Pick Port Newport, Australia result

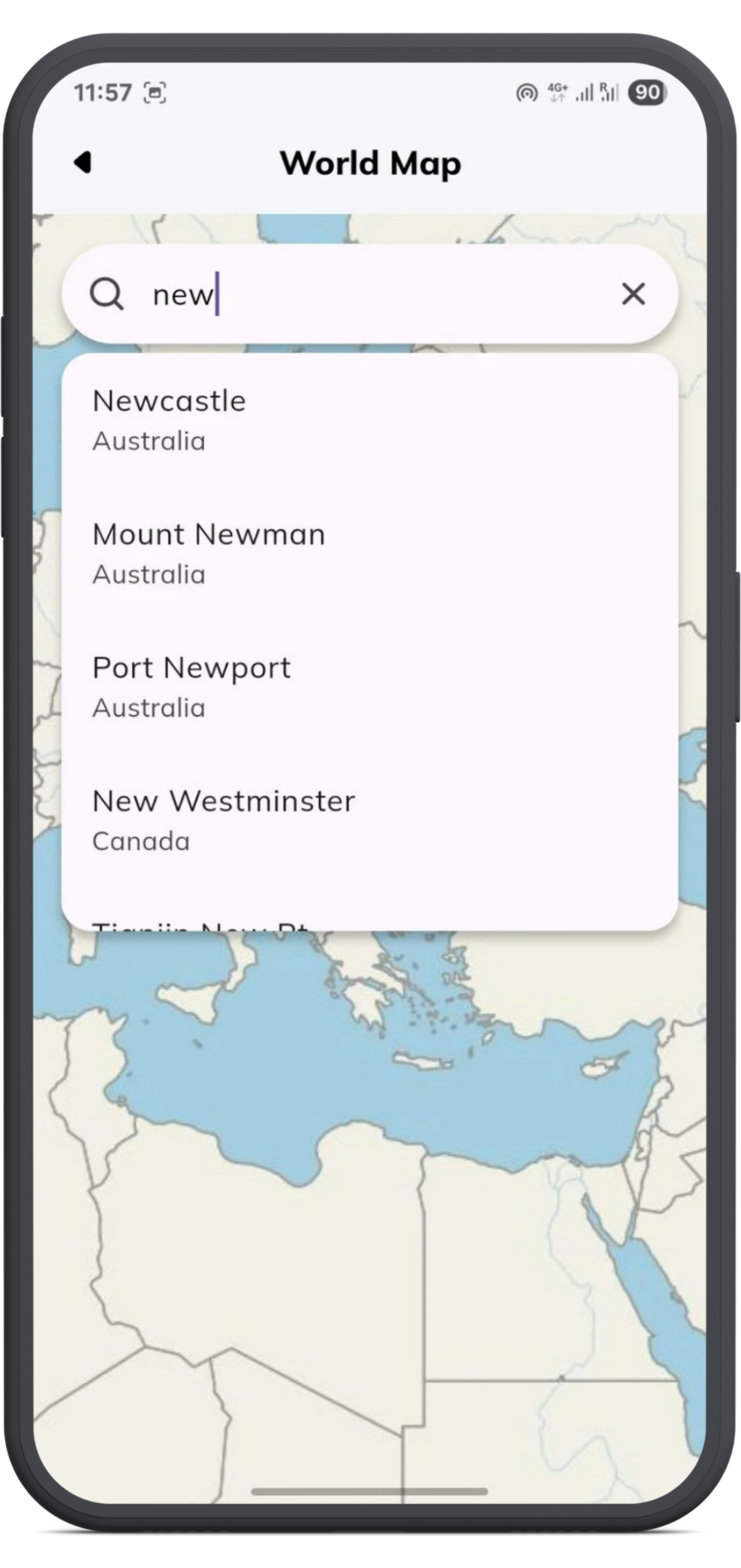369,686
